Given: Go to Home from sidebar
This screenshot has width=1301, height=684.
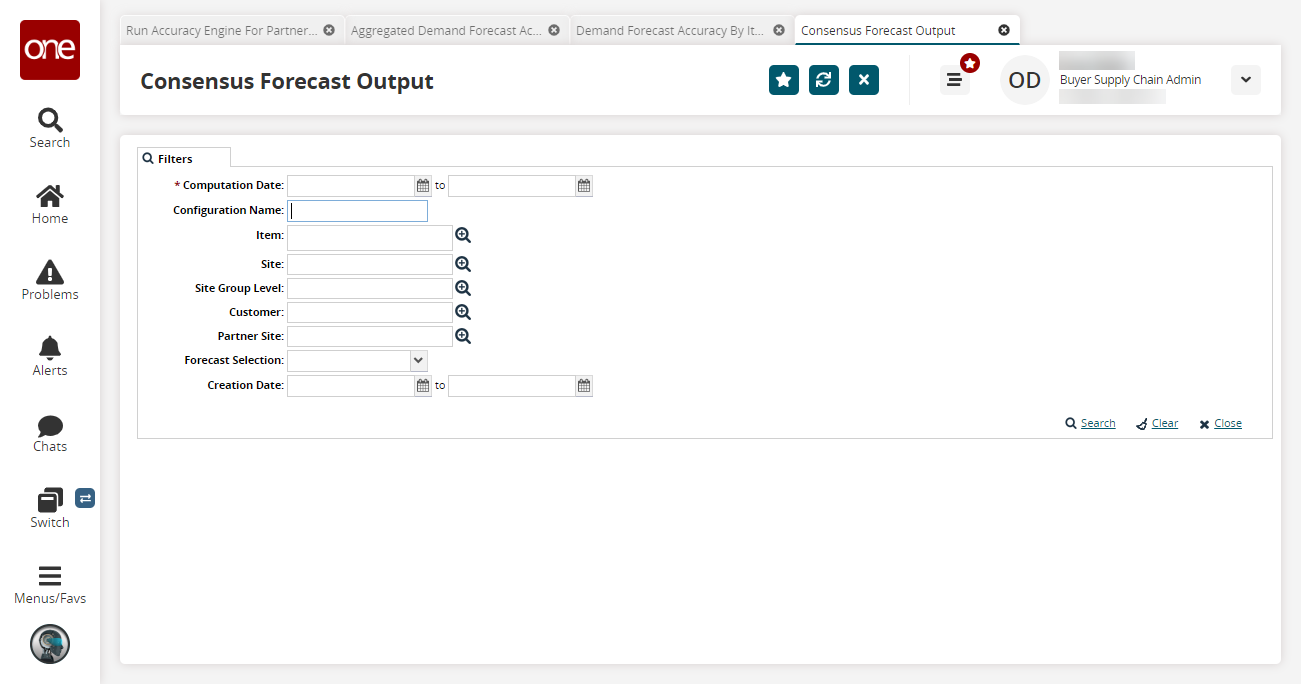Looking at the screenshot, I should 50,196.
